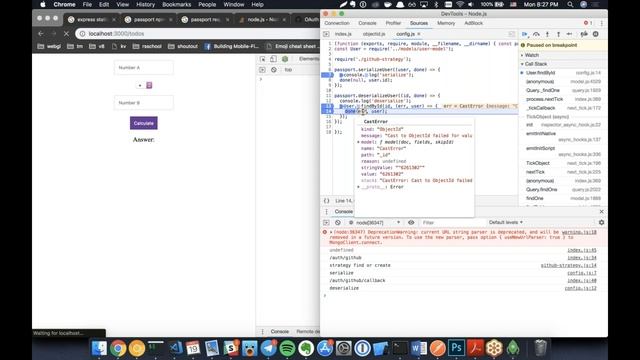Select inspect element icon in page DevTools
640x360 pixels.
tap(262, 59)
